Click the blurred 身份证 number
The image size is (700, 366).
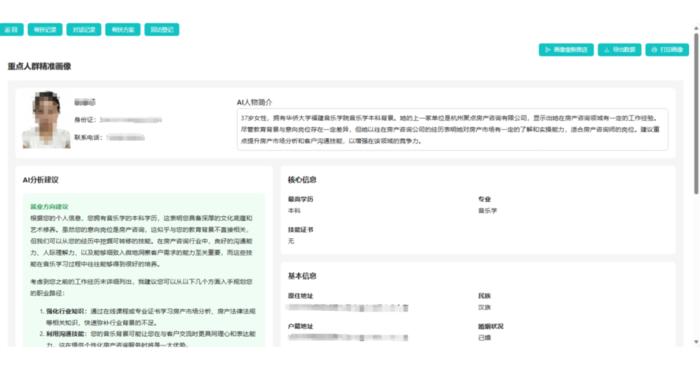[130, 120]
